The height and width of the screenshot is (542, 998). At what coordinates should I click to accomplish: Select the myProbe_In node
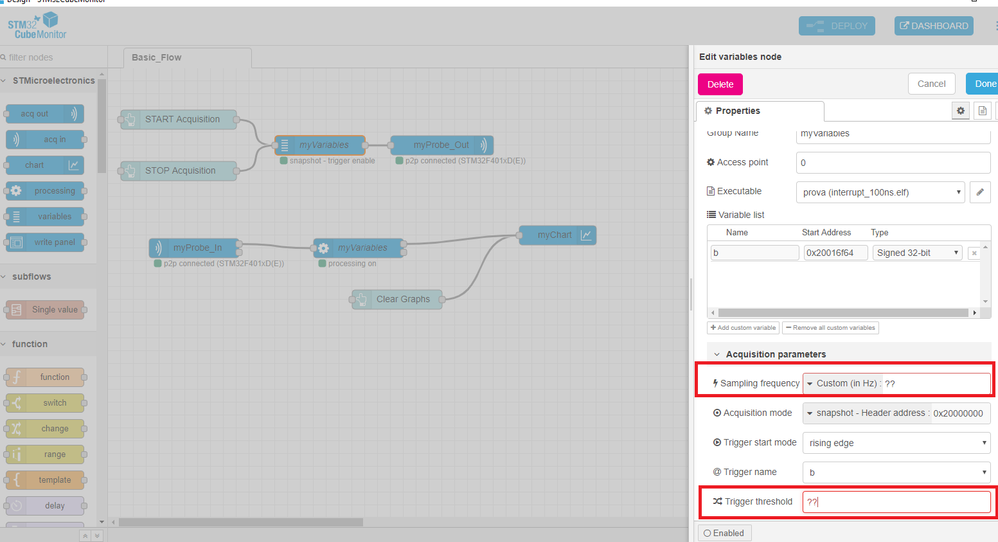pos(195,247)
